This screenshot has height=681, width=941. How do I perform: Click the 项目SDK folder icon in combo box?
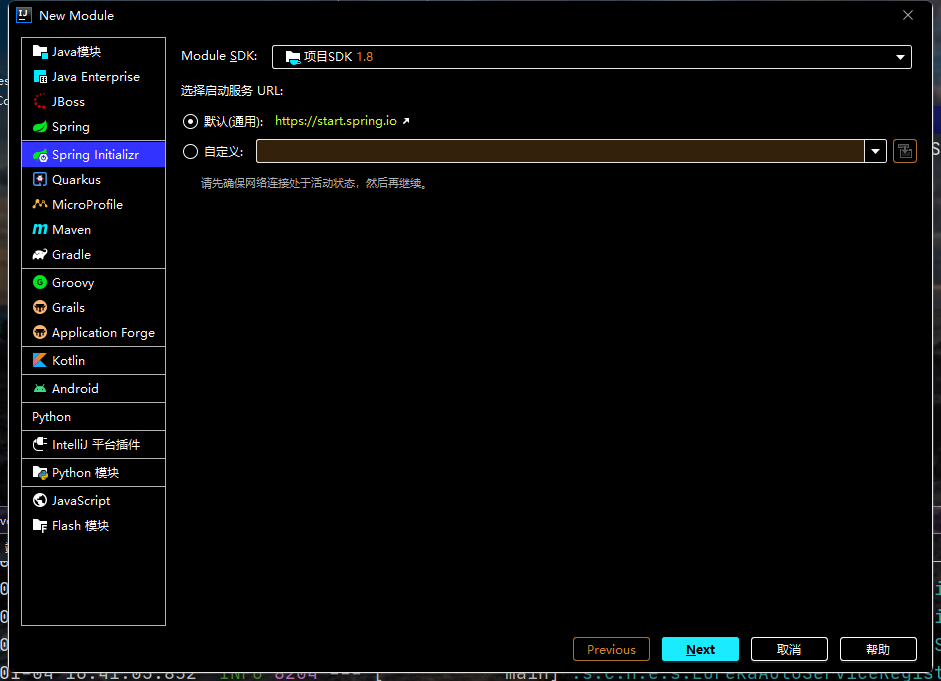[292, 57]
